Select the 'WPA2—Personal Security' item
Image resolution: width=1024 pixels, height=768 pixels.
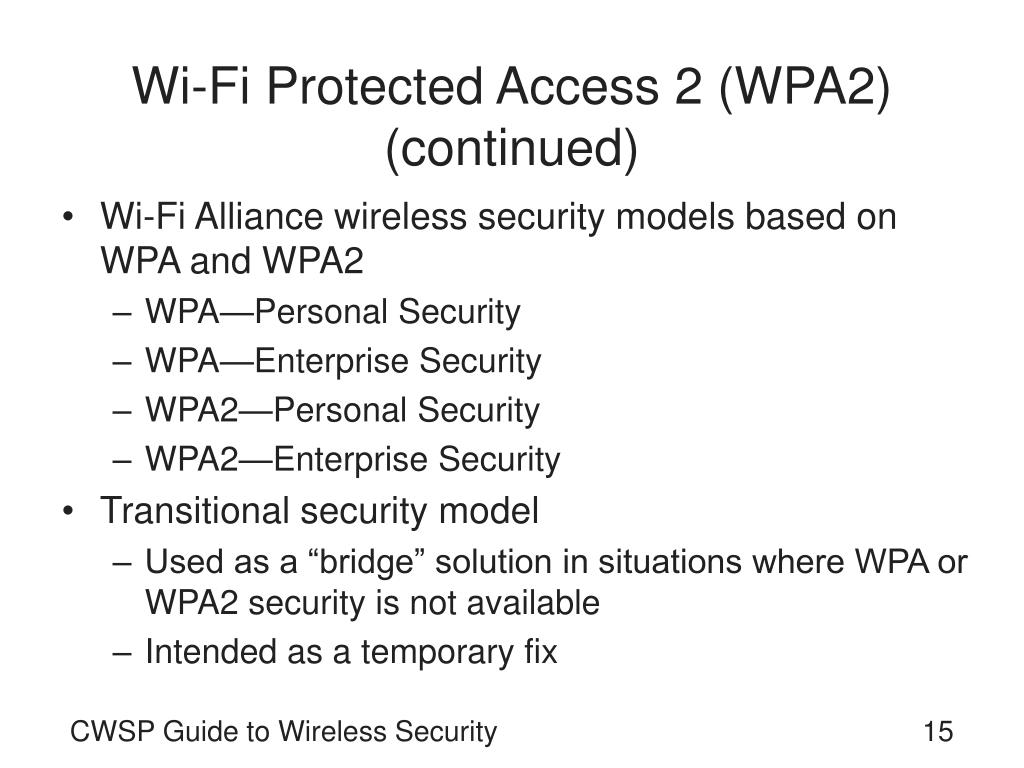342,410
